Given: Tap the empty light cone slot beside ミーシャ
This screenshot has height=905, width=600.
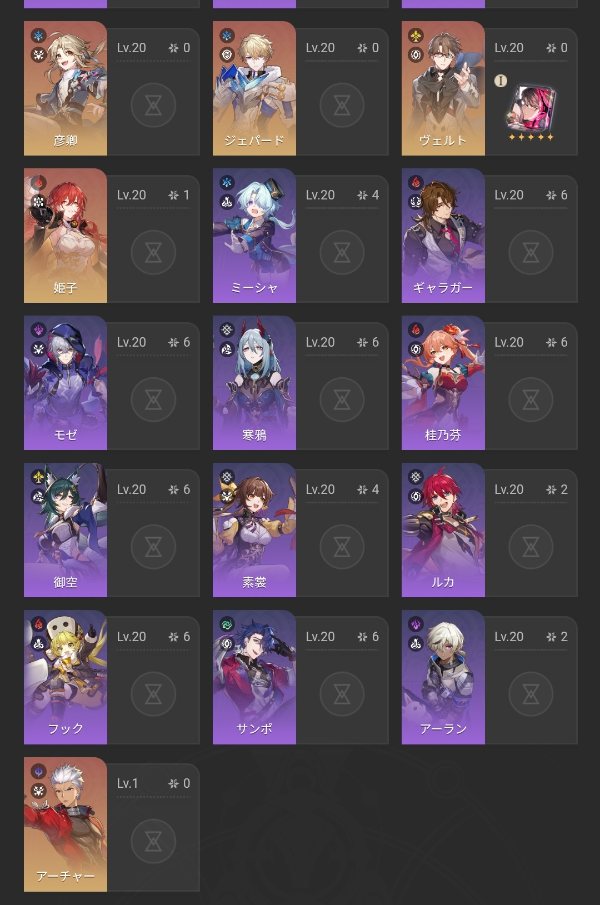Looking at the screenshot, I should point(342,252).
